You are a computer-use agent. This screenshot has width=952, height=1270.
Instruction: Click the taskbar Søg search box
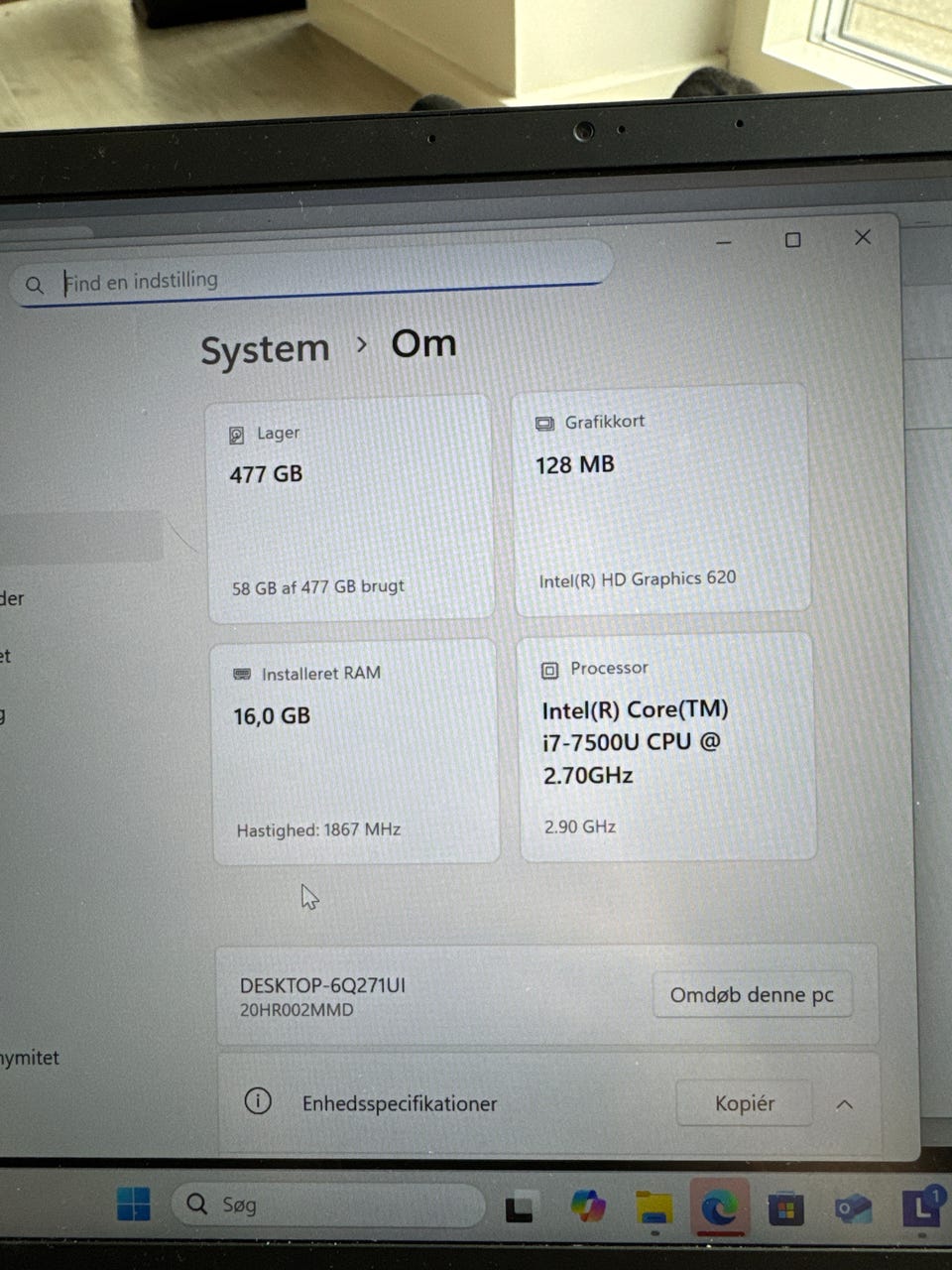327,1205
